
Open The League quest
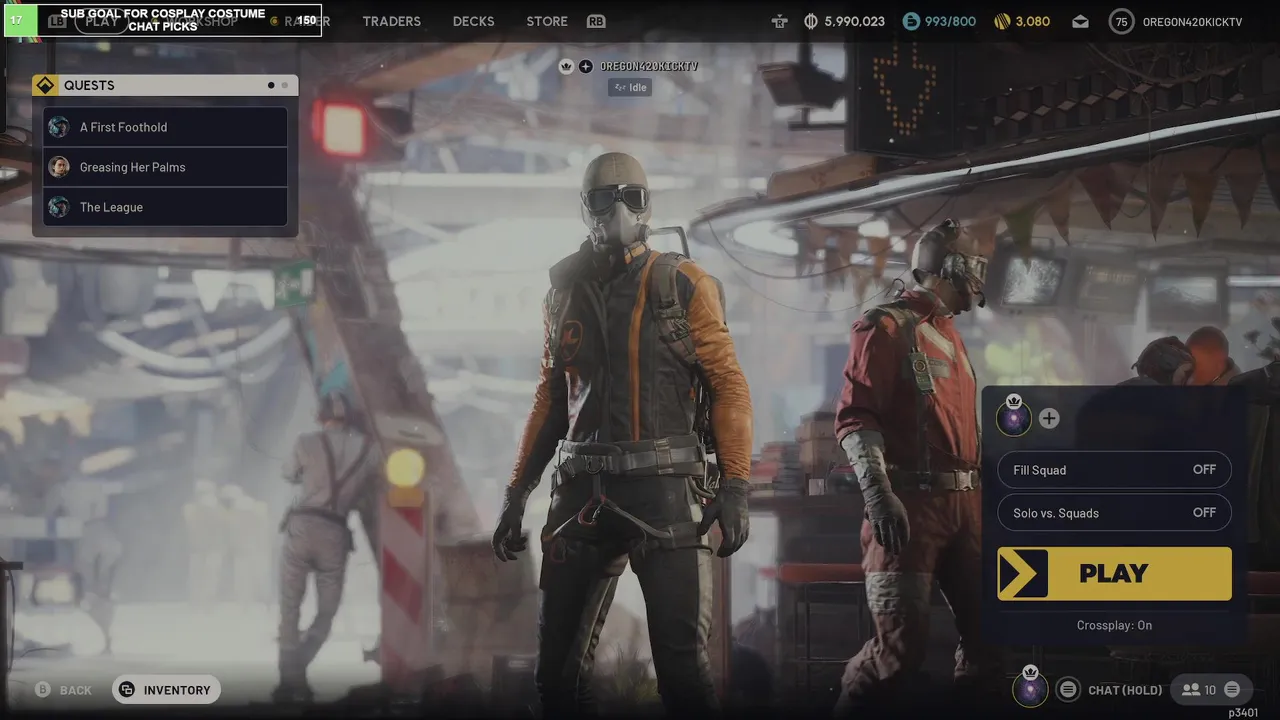pyautogui.click(x=165, y=207)
